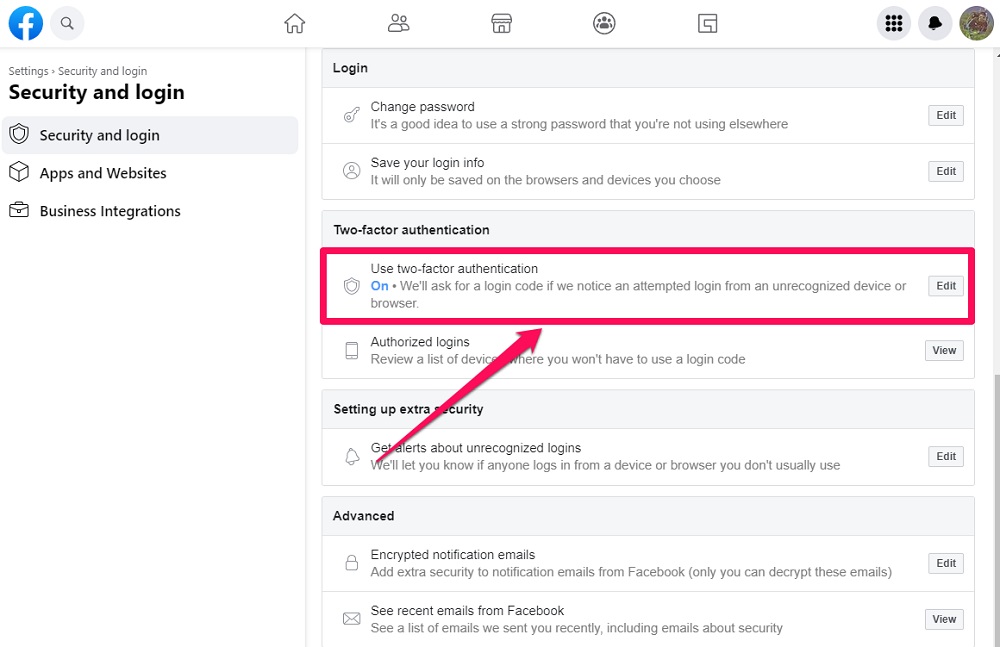
Task: View recent emails from Facebook
Action: 943,619
